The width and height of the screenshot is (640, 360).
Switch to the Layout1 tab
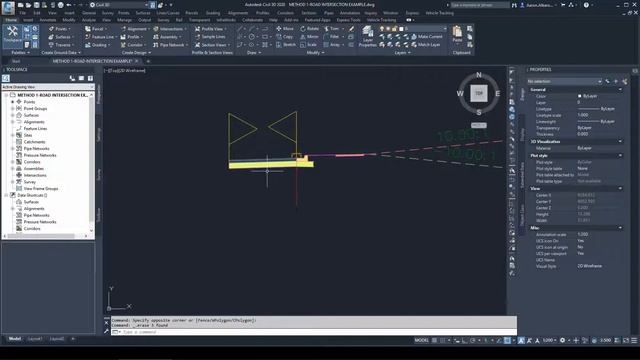click(35, 339)
